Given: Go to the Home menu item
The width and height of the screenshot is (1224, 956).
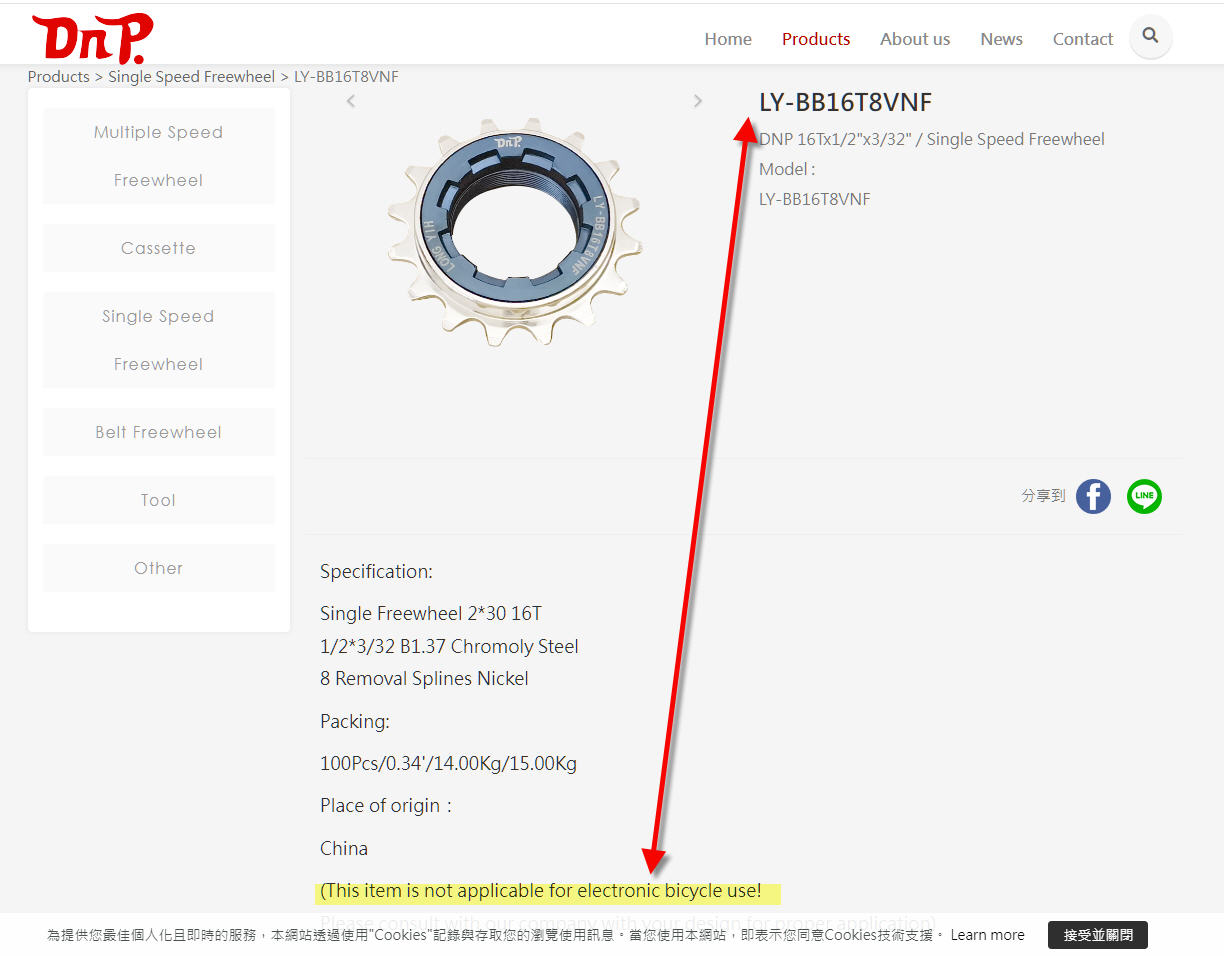Looking at the screenshot, I should [727, 39].
